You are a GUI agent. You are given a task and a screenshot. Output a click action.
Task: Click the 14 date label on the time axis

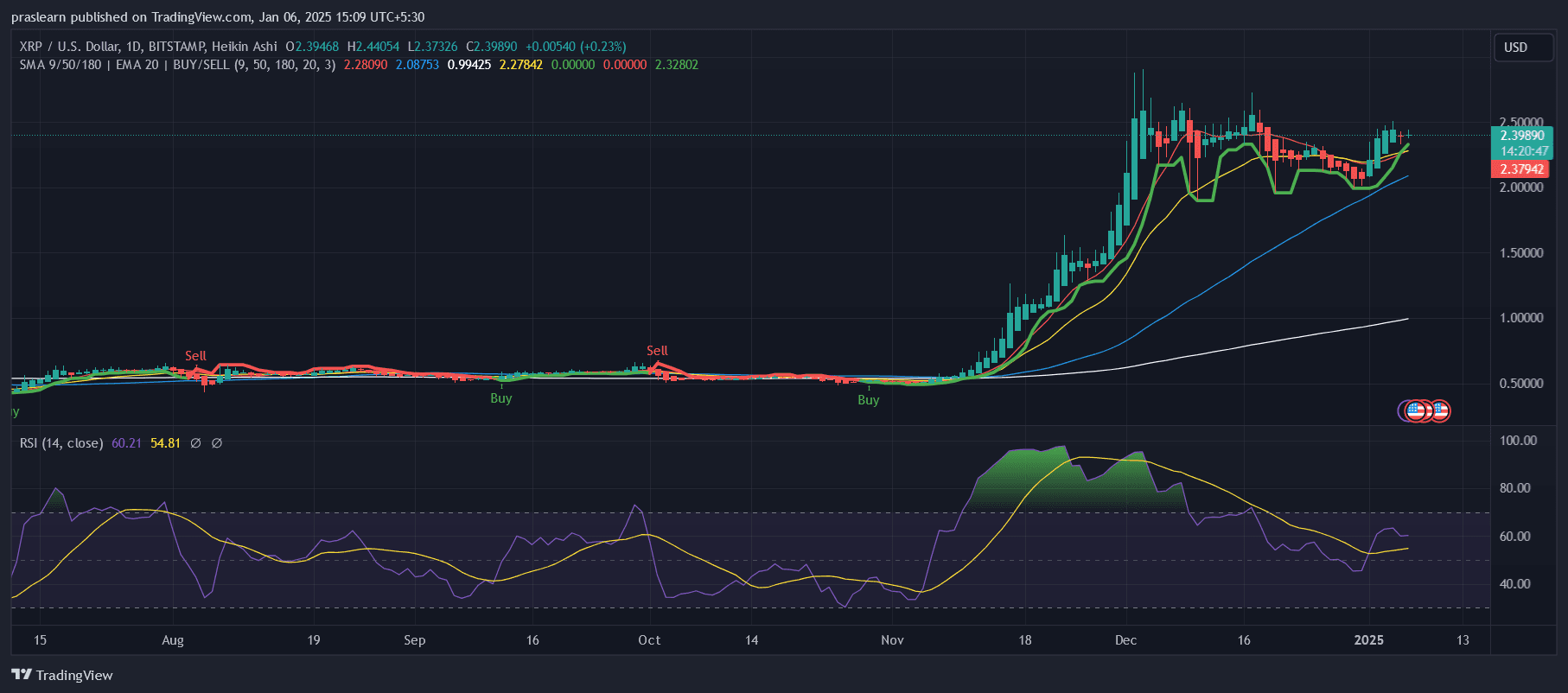point(752,640)
